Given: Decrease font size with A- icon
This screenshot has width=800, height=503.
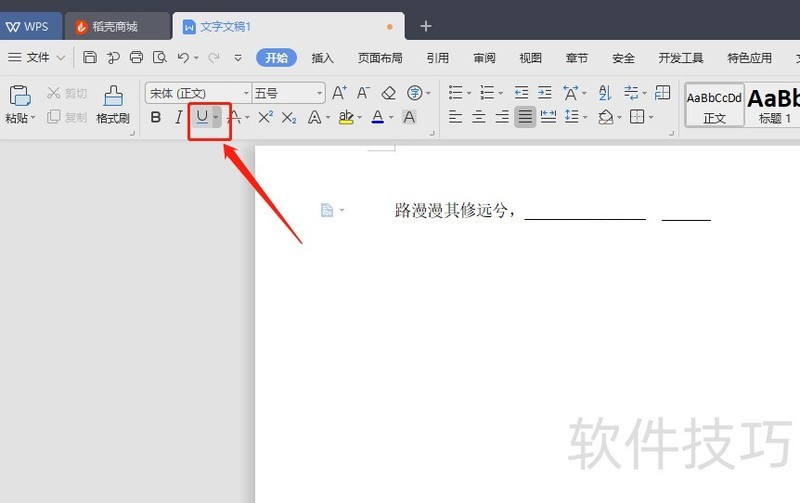Looking at the screenshot, I should tap(363, 93).
